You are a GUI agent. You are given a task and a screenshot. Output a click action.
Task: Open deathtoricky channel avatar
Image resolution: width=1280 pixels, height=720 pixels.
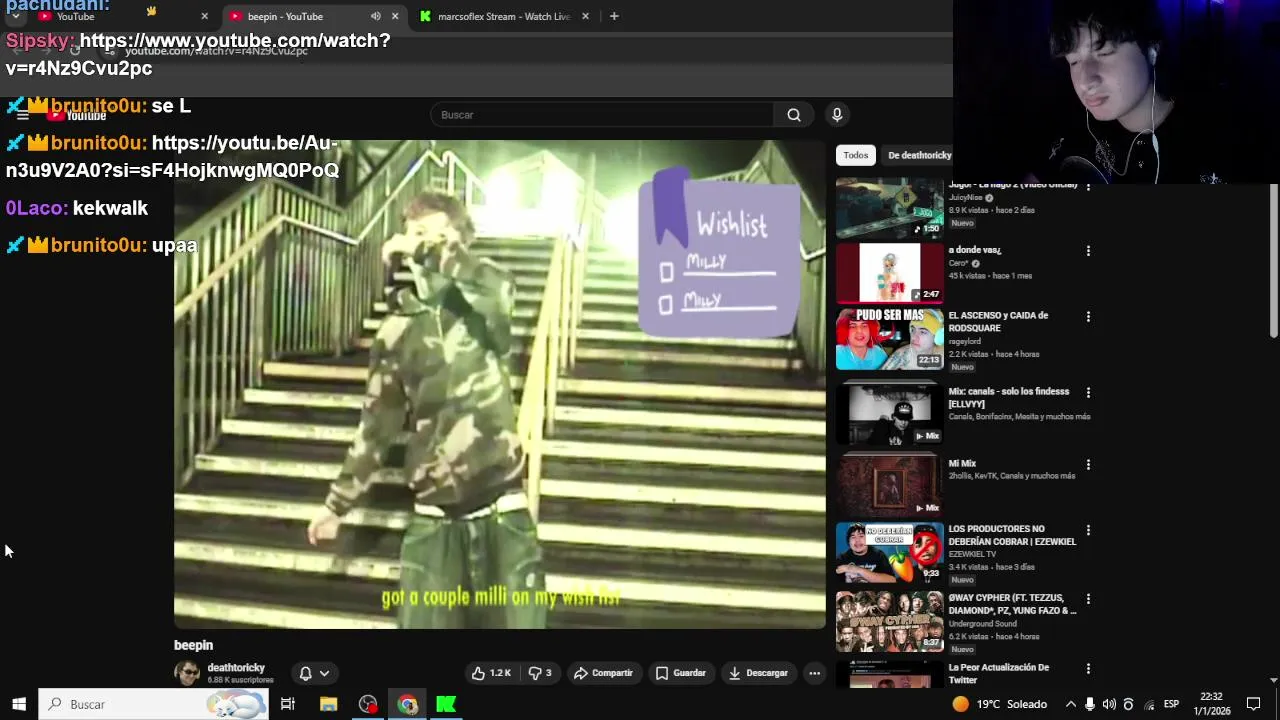pyautogui.click(x=187, y=673)
